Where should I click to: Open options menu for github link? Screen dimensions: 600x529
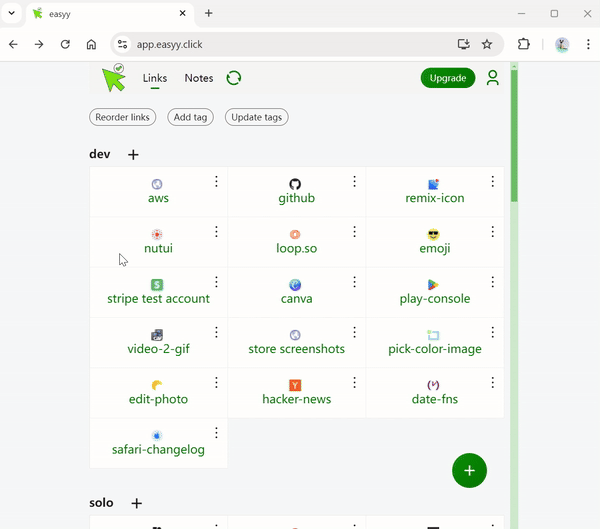[x=354, y=181]
